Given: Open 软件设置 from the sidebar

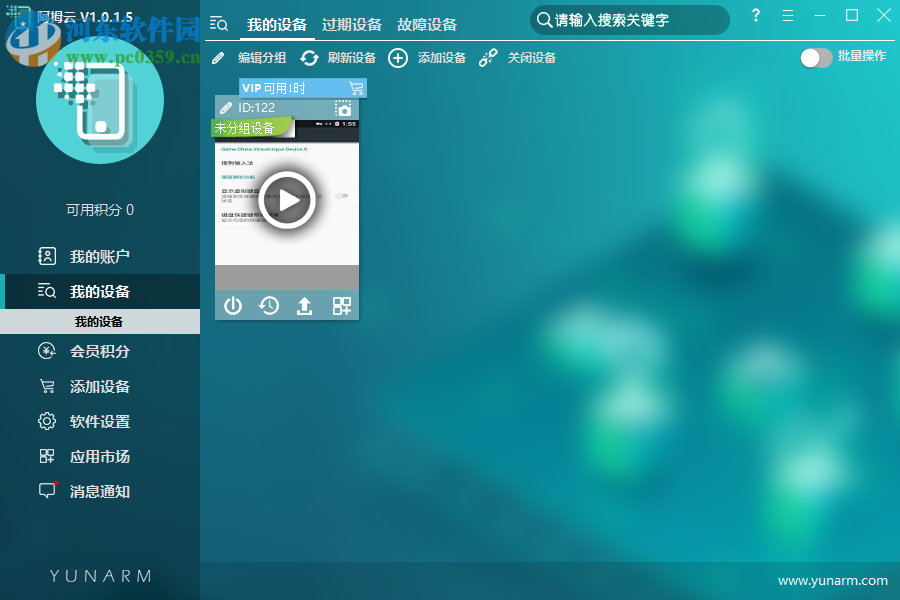Looking at the screenshot, I should tap(90, 421).
